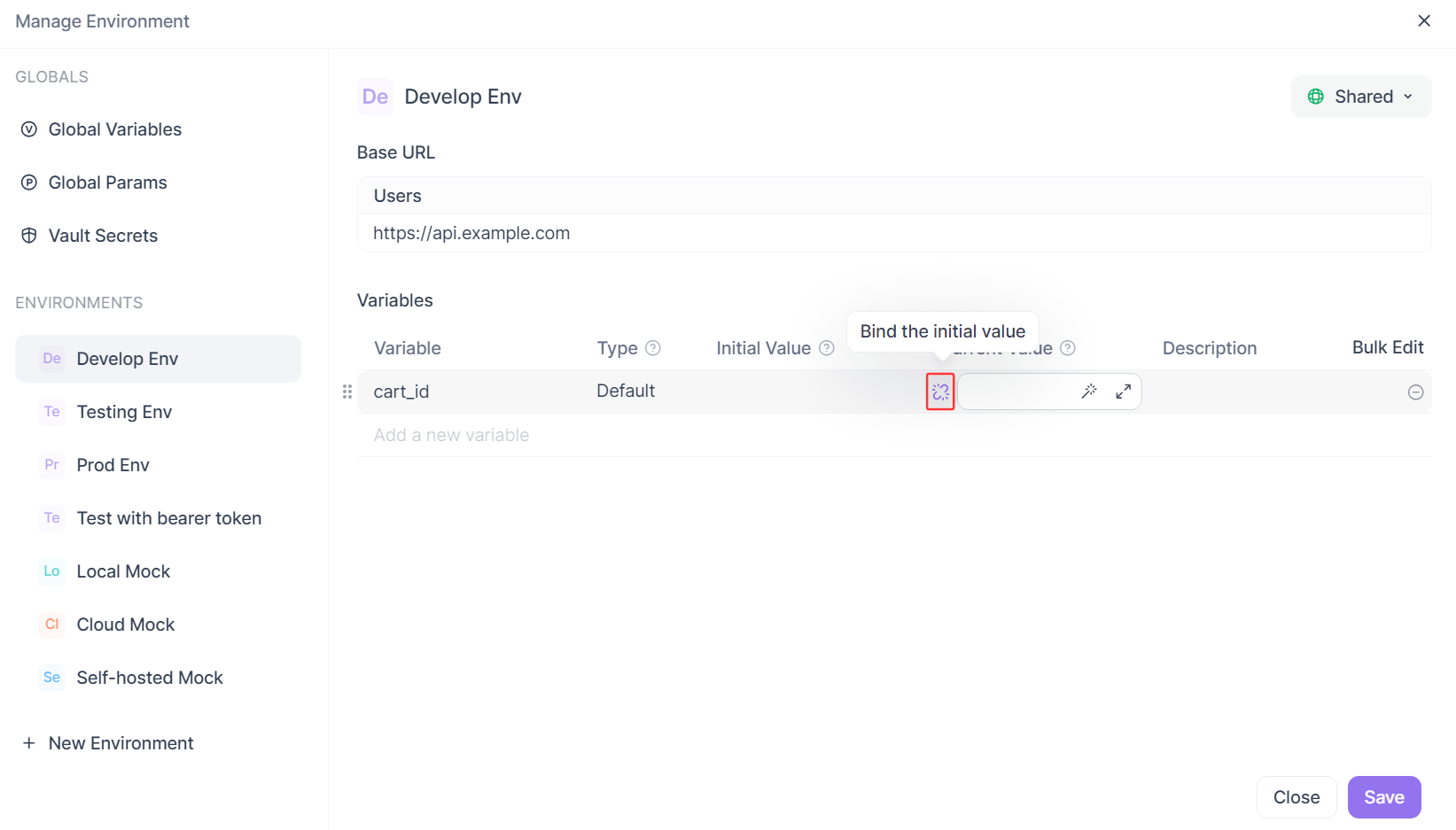Image resolution: width=1456 pixels, height=830 pixels.
Task: Open Bulk Edit for variables
Action: click(1388, 347)
